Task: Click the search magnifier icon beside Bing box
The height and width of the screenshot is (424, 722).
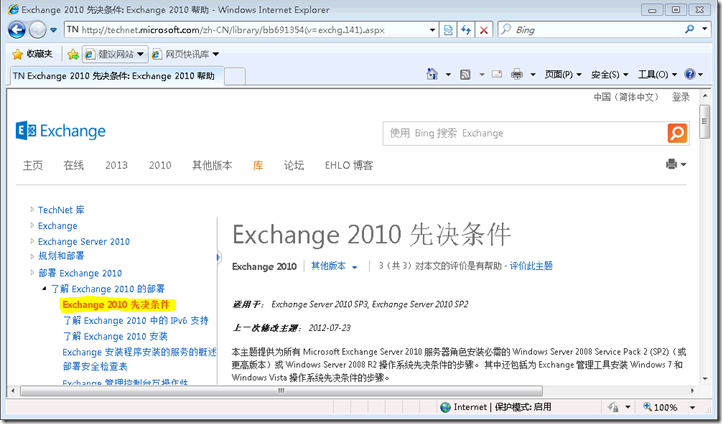Action: [x=689, y=29]
